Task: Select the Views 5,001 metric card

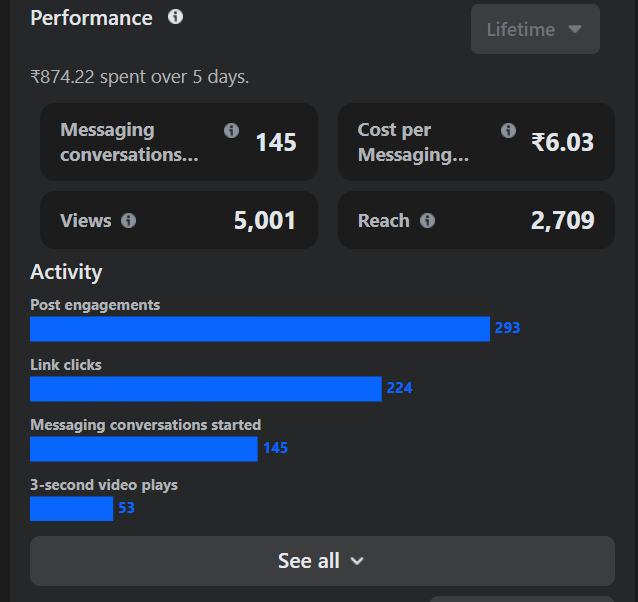Action: point(178,220)
